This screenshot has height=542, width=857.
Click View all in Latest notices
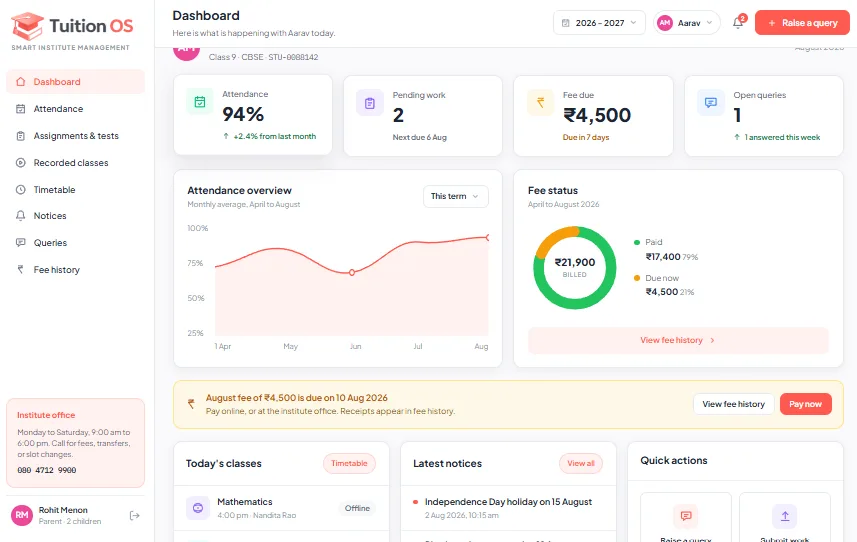coord(580,463)
